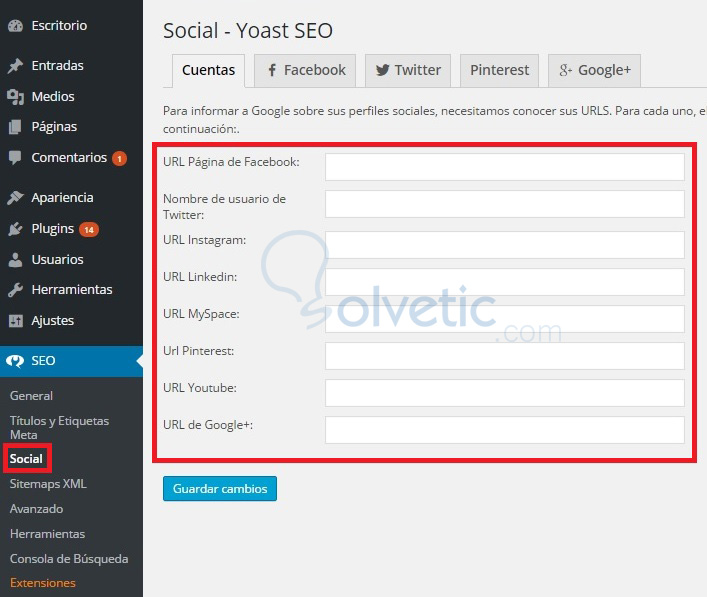Viewport: 707px width, 597px height.
Task: Click the 'URL Instagram:' label
Action: click(205, 240)
